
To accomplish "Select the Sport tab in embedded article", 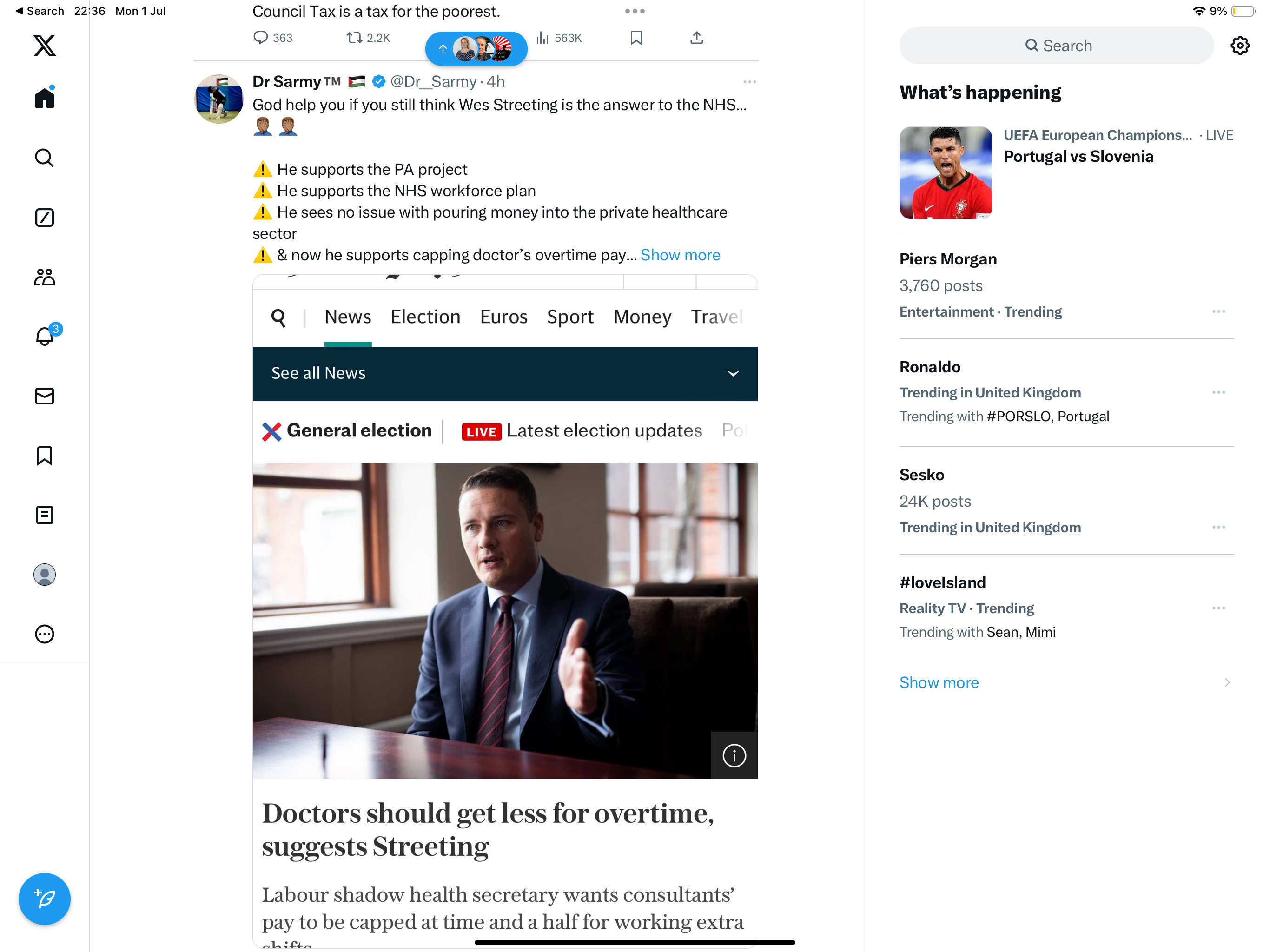I will (569, 317).
